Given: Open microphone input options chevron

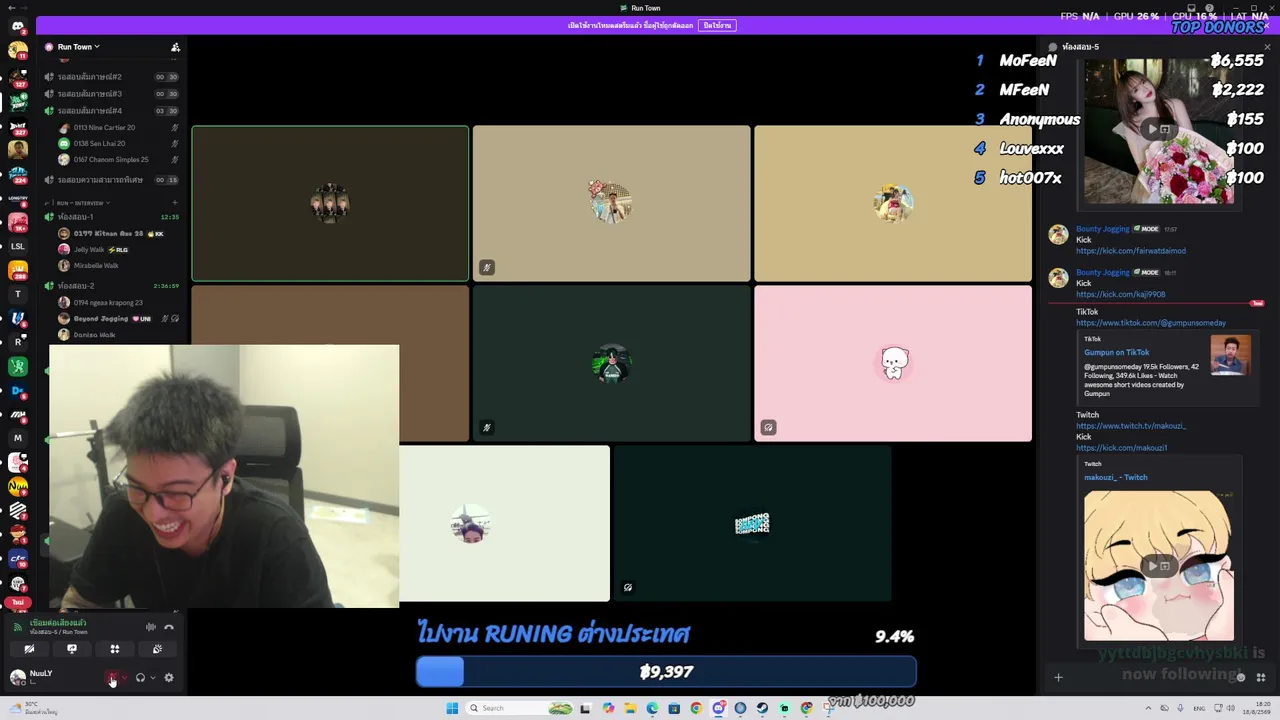Looking at the screenshot, I should pos(123,678).
